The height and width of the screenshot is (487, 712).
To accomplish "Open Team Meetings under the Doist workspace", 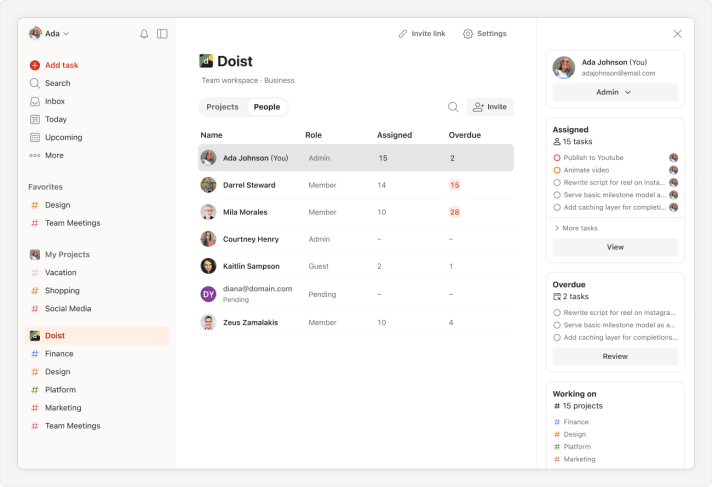I will coord(73,426).
